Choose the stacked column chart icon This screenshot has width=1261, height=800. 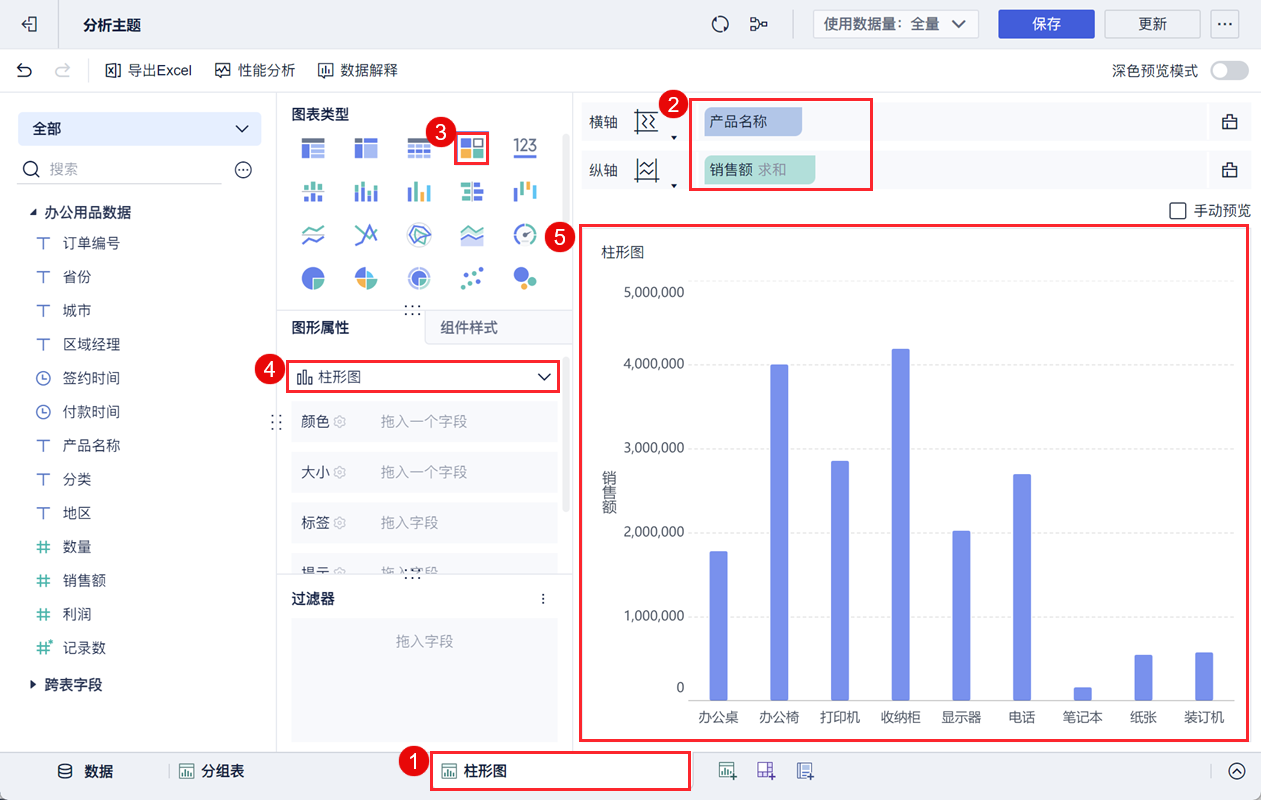click(x=366, y=191)
